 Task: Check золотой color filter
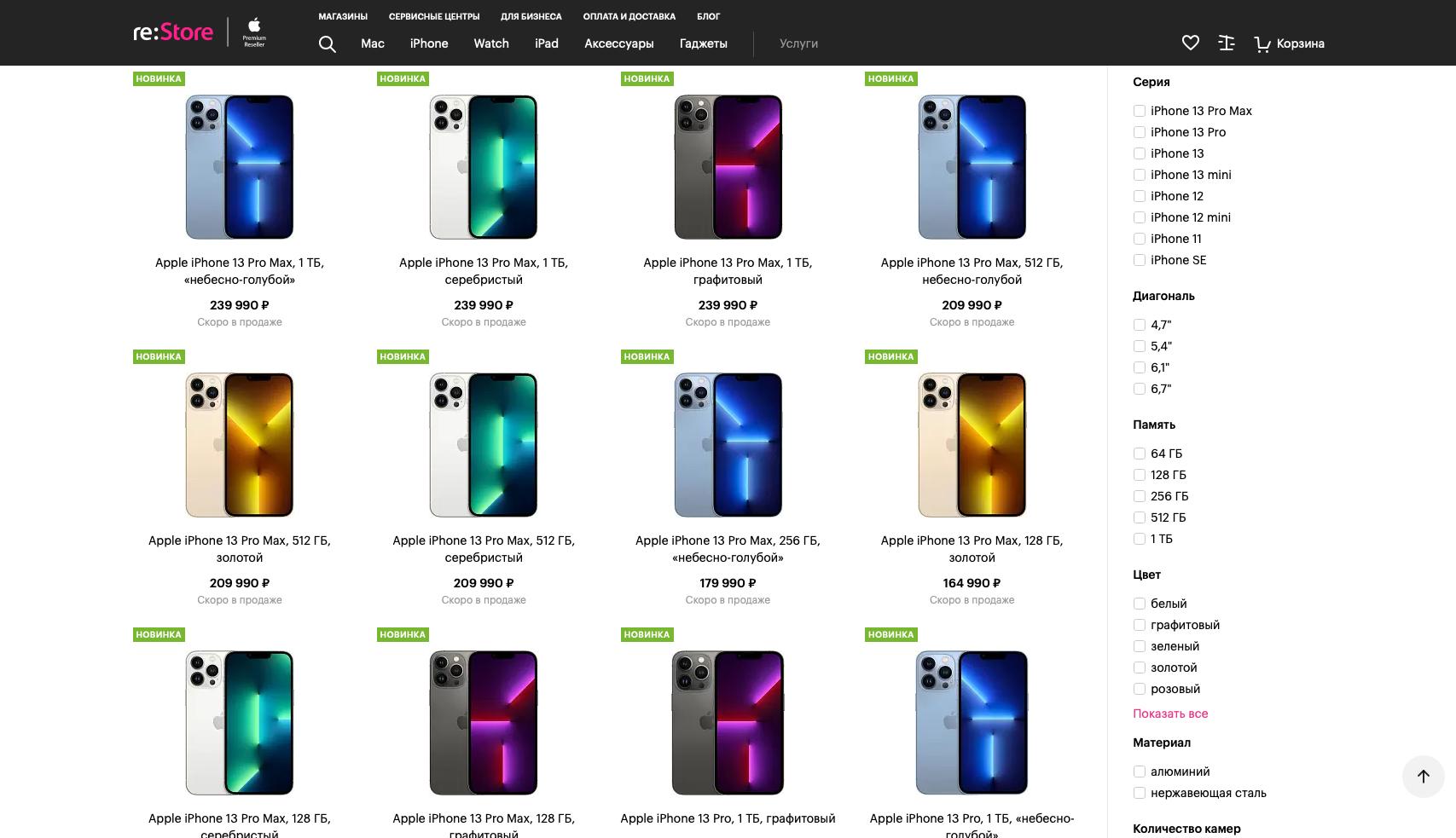(1139, 668)
